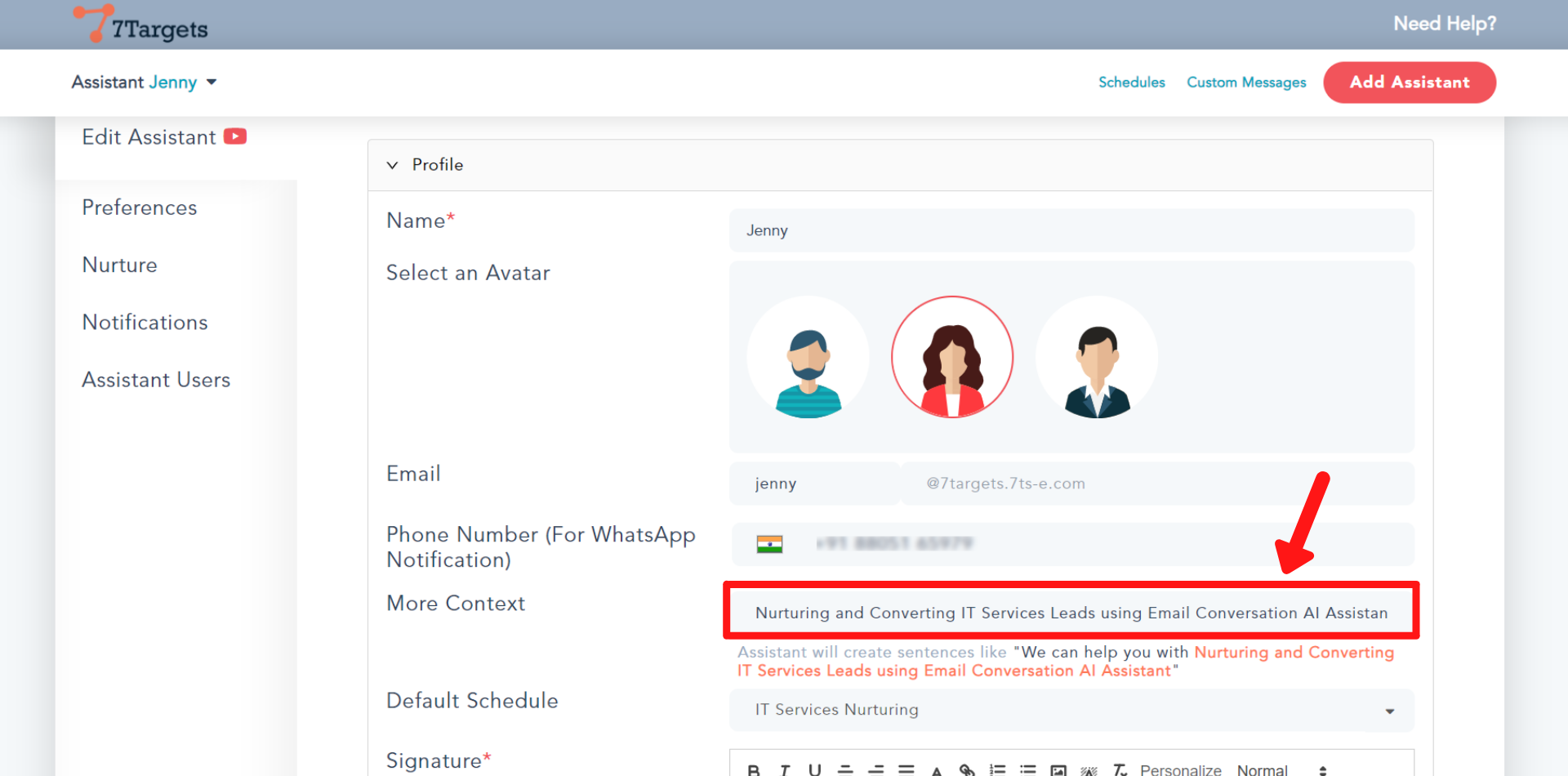This screenshot has height=776, width=1568.
Task: Open the Edit Assistant video tutorial icon
Action: pos(235,136)
